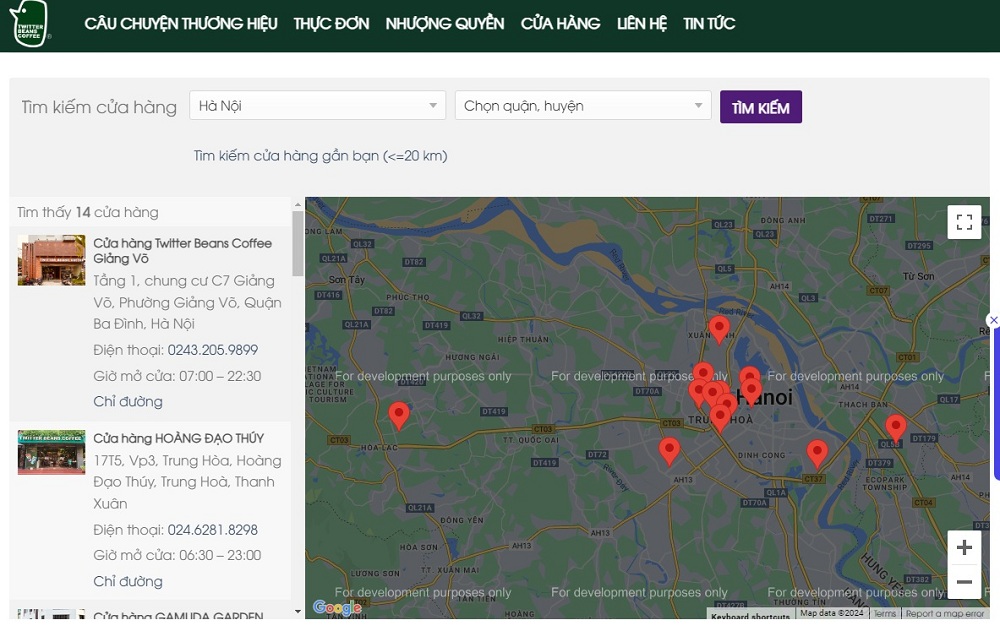Open the NHƯỢNG QUYỀN page
The width and height of the screenshot is (1000, 631).
[x=445, y=24]
